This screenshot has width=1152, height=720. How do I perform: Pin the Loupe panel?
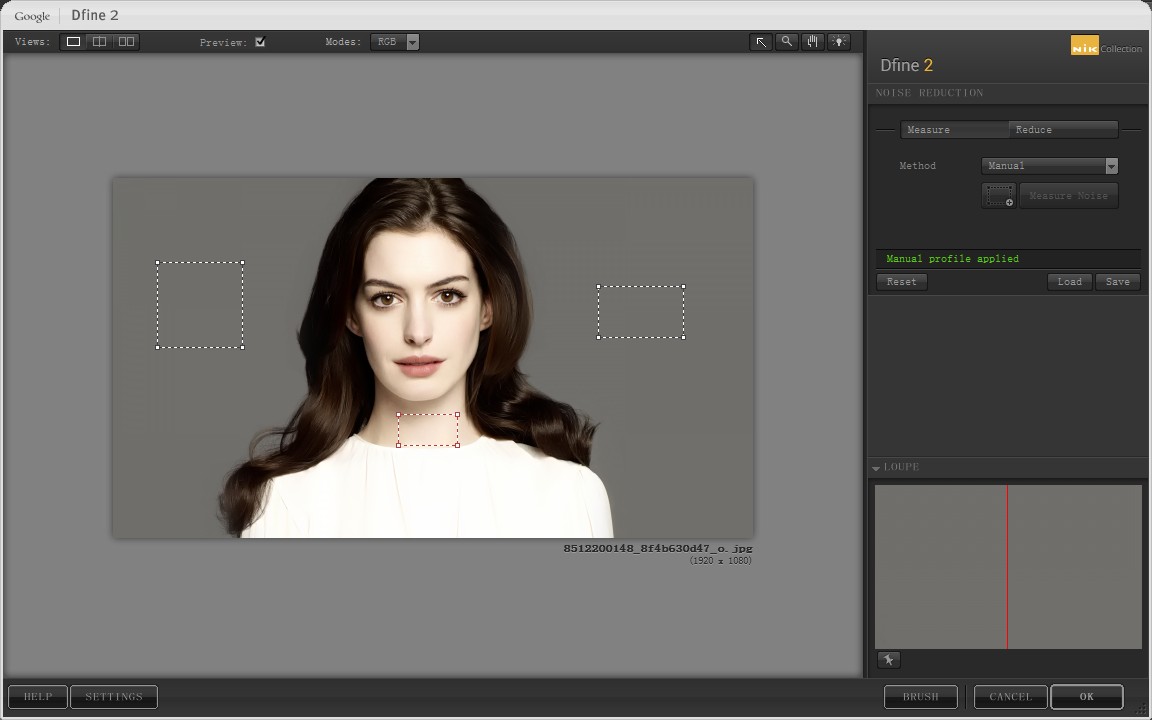click(889, 659)
